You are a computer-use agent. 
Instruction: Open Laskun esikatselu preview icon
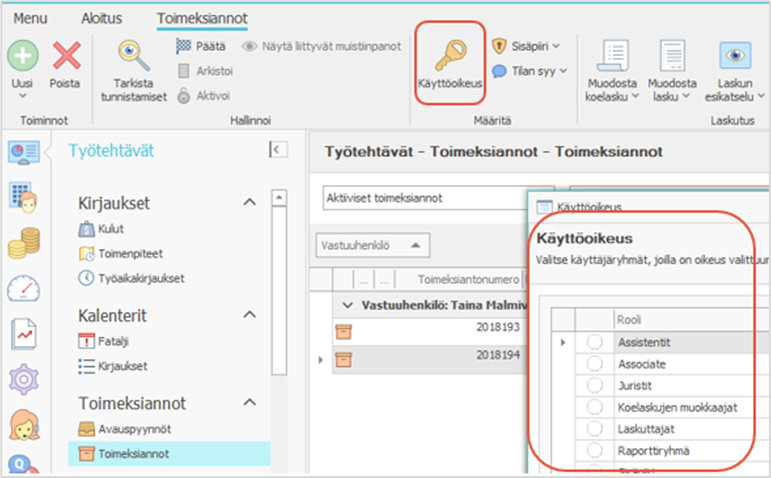(x=735, y=54)
